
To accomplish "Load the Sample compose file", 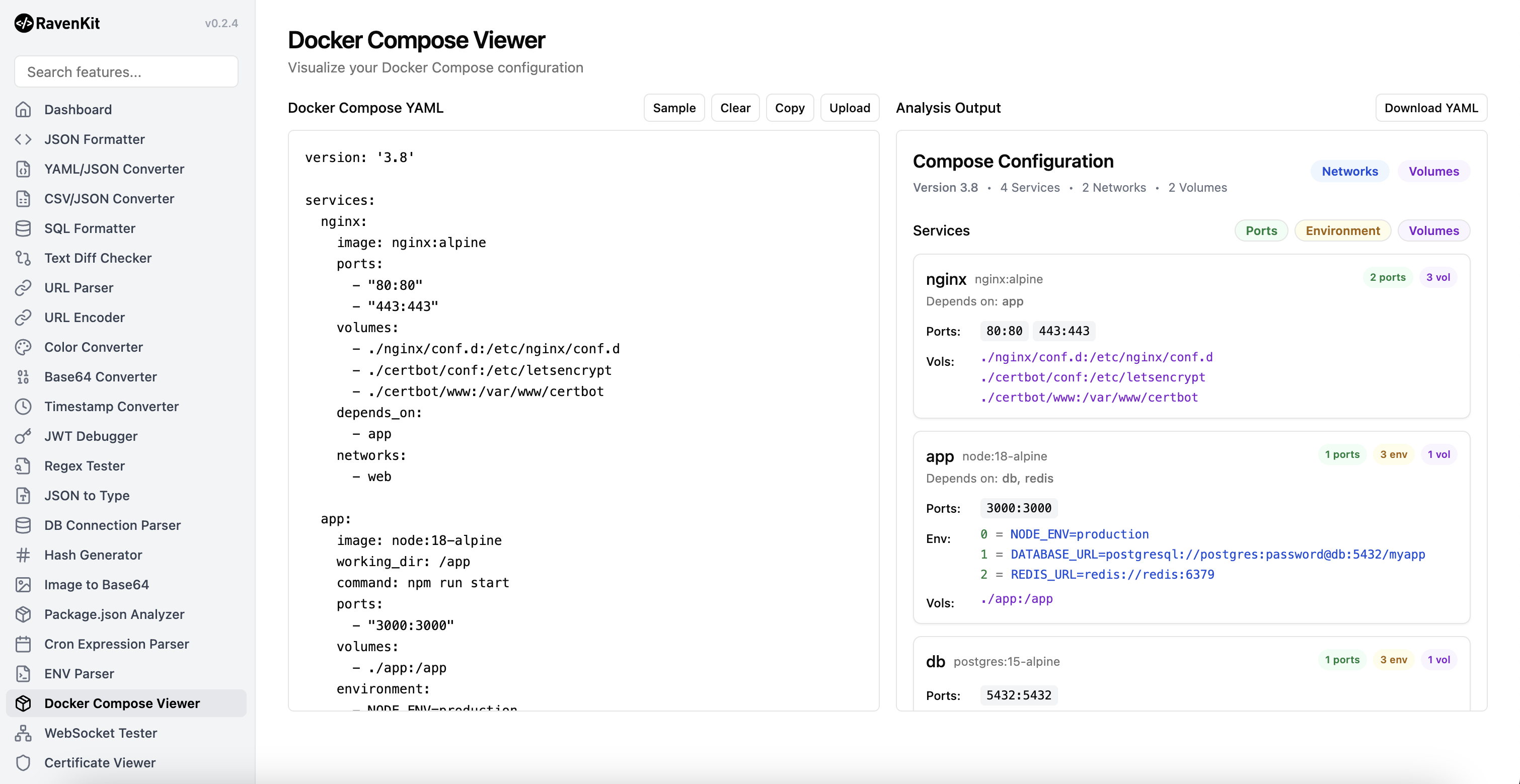I will [674, 108].
